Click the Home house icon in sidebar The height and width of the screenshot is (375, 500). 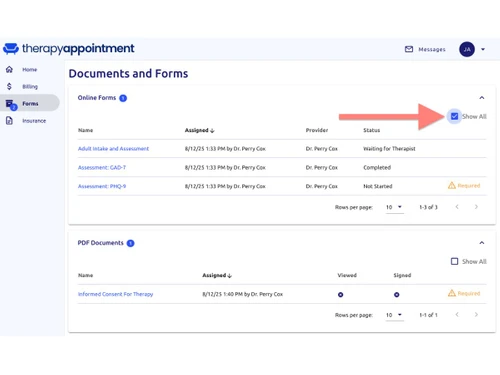[9, 69]
